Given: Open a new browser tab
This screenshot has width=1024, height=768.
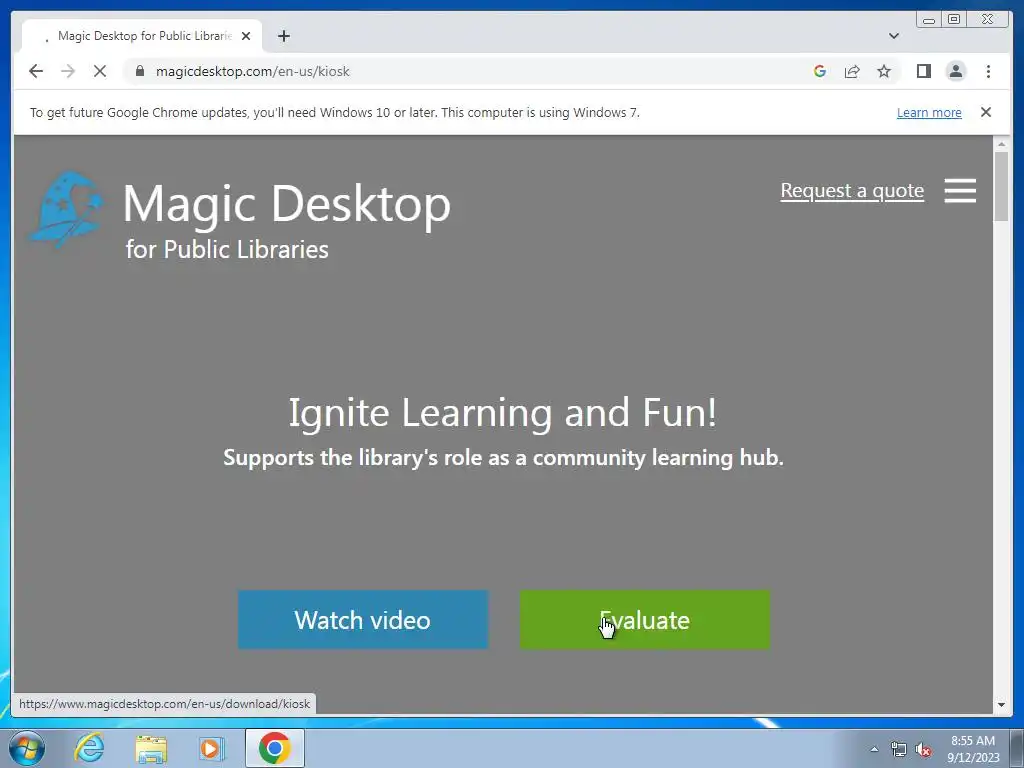Looking at the screenshot, I should (x=283, y=36).
